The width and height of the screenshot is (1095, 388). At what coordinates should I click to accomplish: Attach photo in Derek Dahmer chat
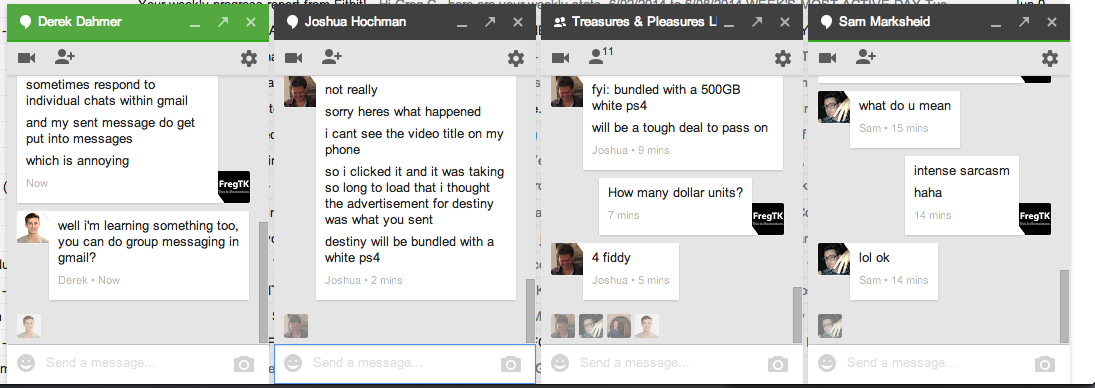(244, 364)
